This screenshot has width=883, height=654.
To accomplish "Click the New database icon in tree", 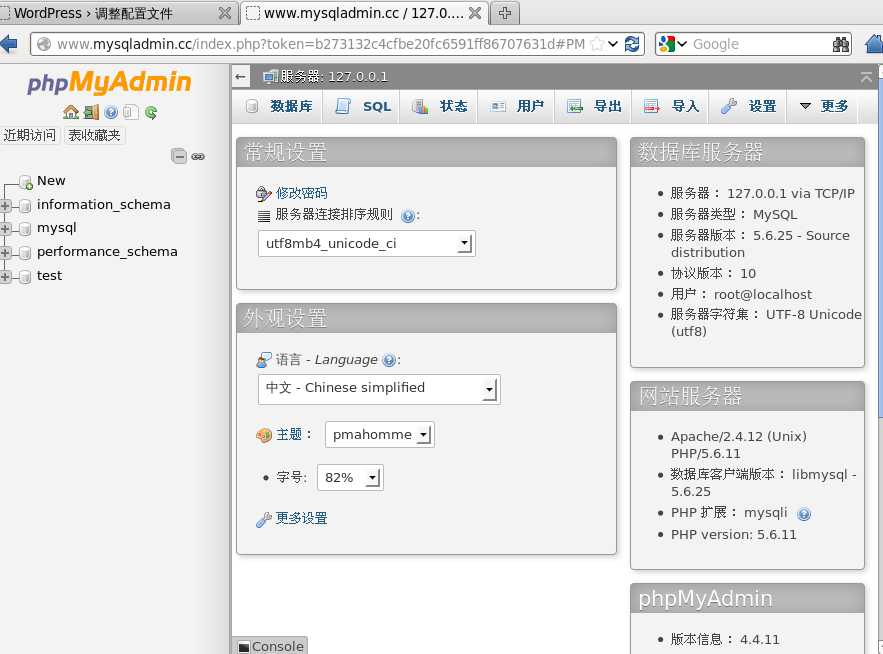I will pyautogui.click(x=25, y=182).
